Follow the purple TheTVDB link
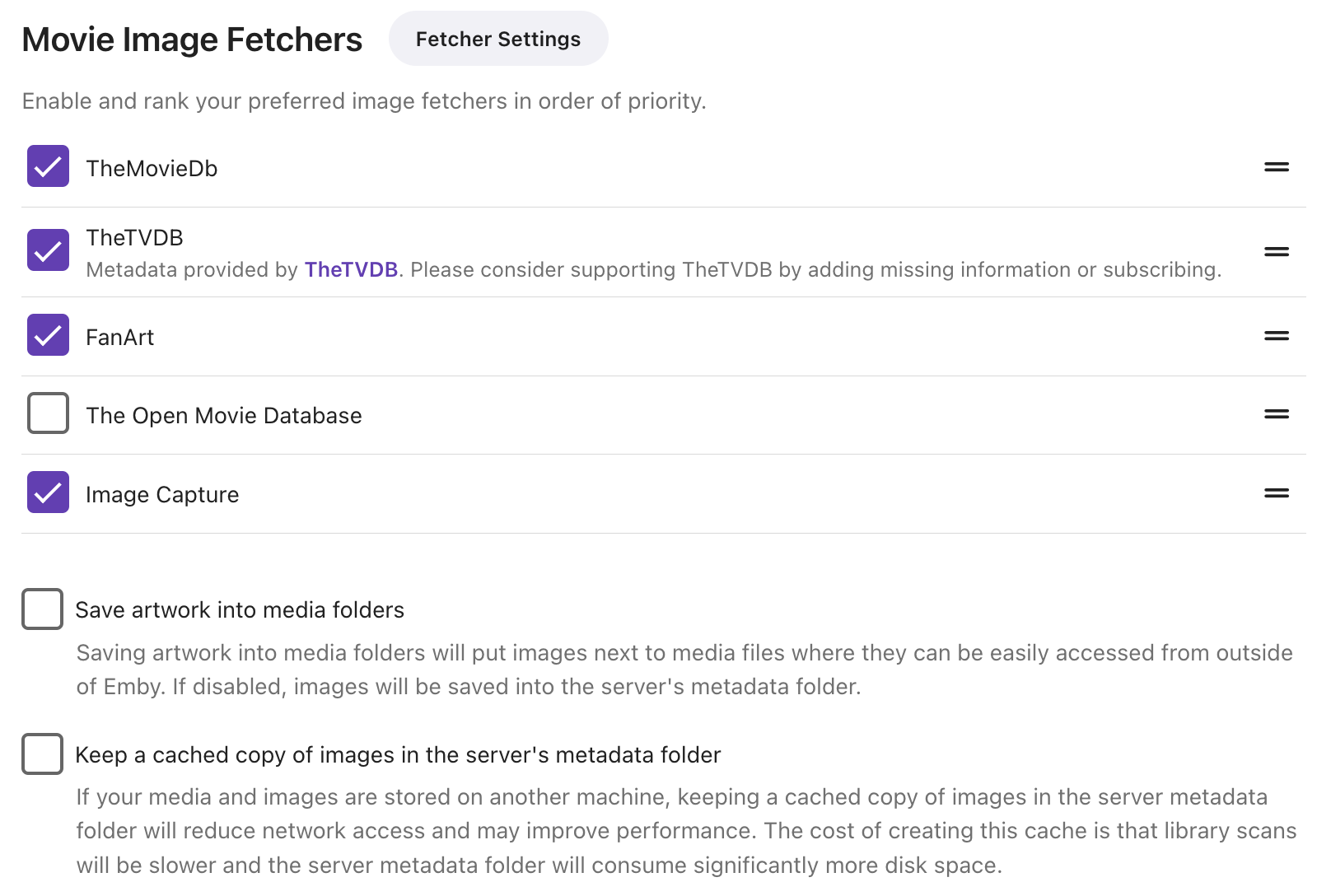 pyautogui.click(x=351, y=270)
